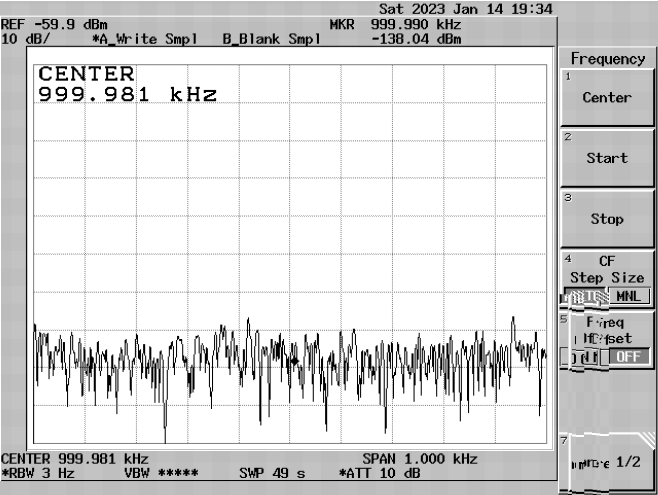Click the *A_Write Smpl trace label
This screenshot has height=495, width=658.
coord(144,39)
